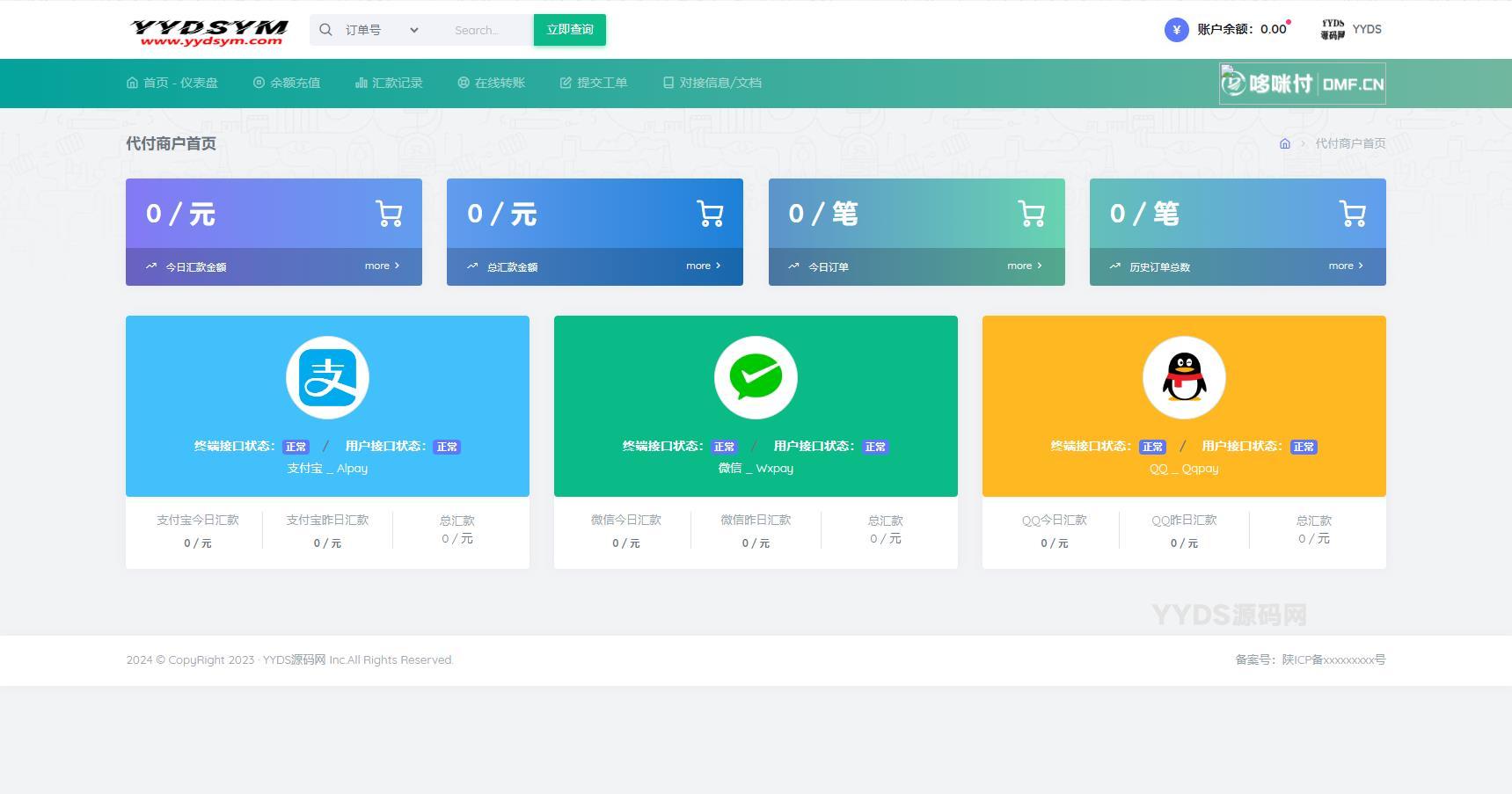Click the cart icon on 历史订单总数 card
Screen dimensions: 1512x794
(1352, 214)
